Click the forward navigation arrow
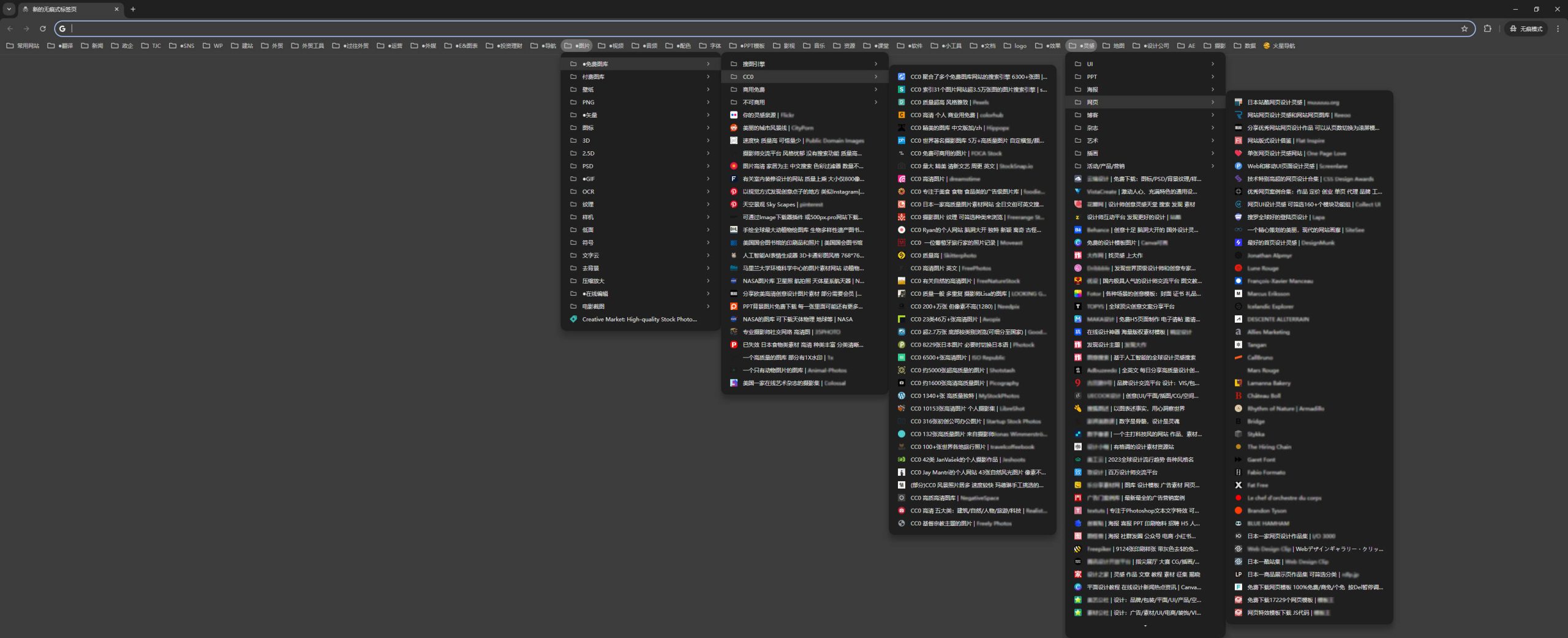 [26, 28]
